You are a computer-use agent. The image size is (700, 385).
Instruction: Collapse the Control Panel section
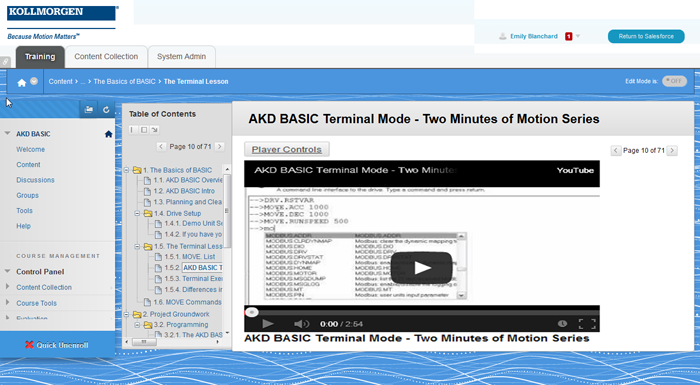(x=7, y=271)
